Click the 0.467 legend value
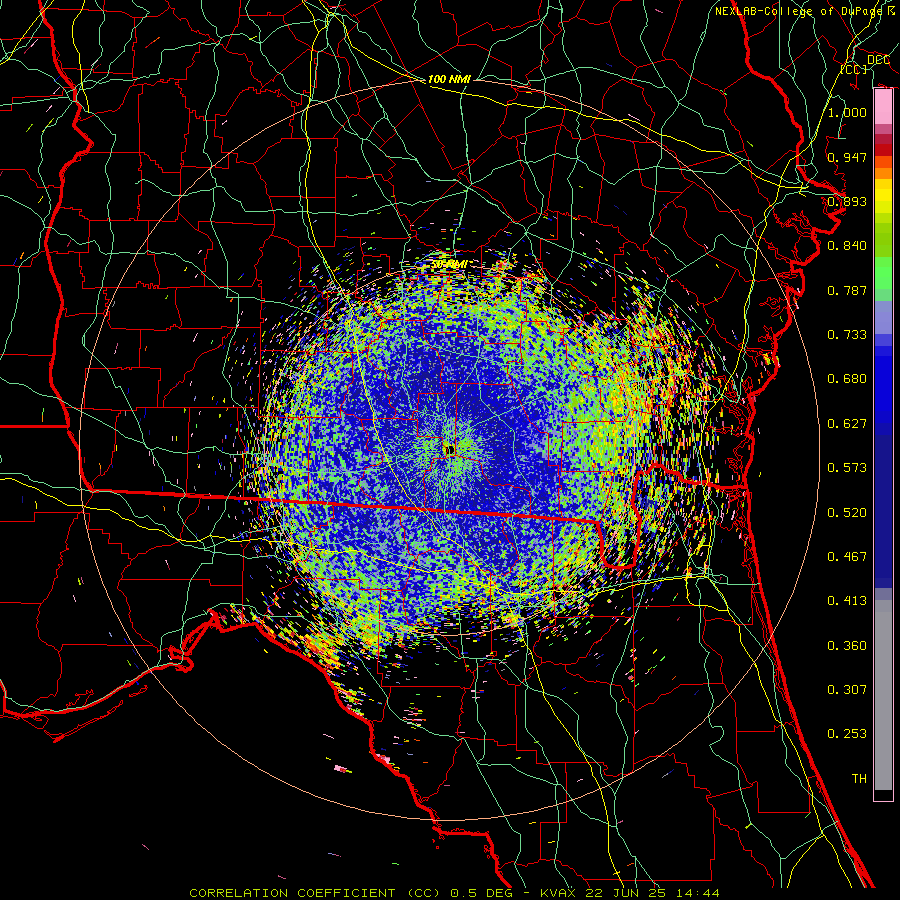The height and width of the screenshot is (900, 900). (847, 557)
